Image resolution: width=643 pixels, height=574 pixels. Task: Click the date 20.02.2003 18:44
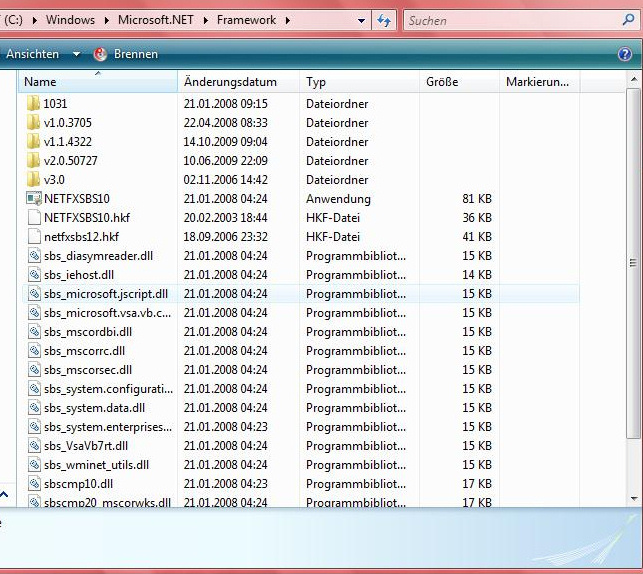pos(225,217)
